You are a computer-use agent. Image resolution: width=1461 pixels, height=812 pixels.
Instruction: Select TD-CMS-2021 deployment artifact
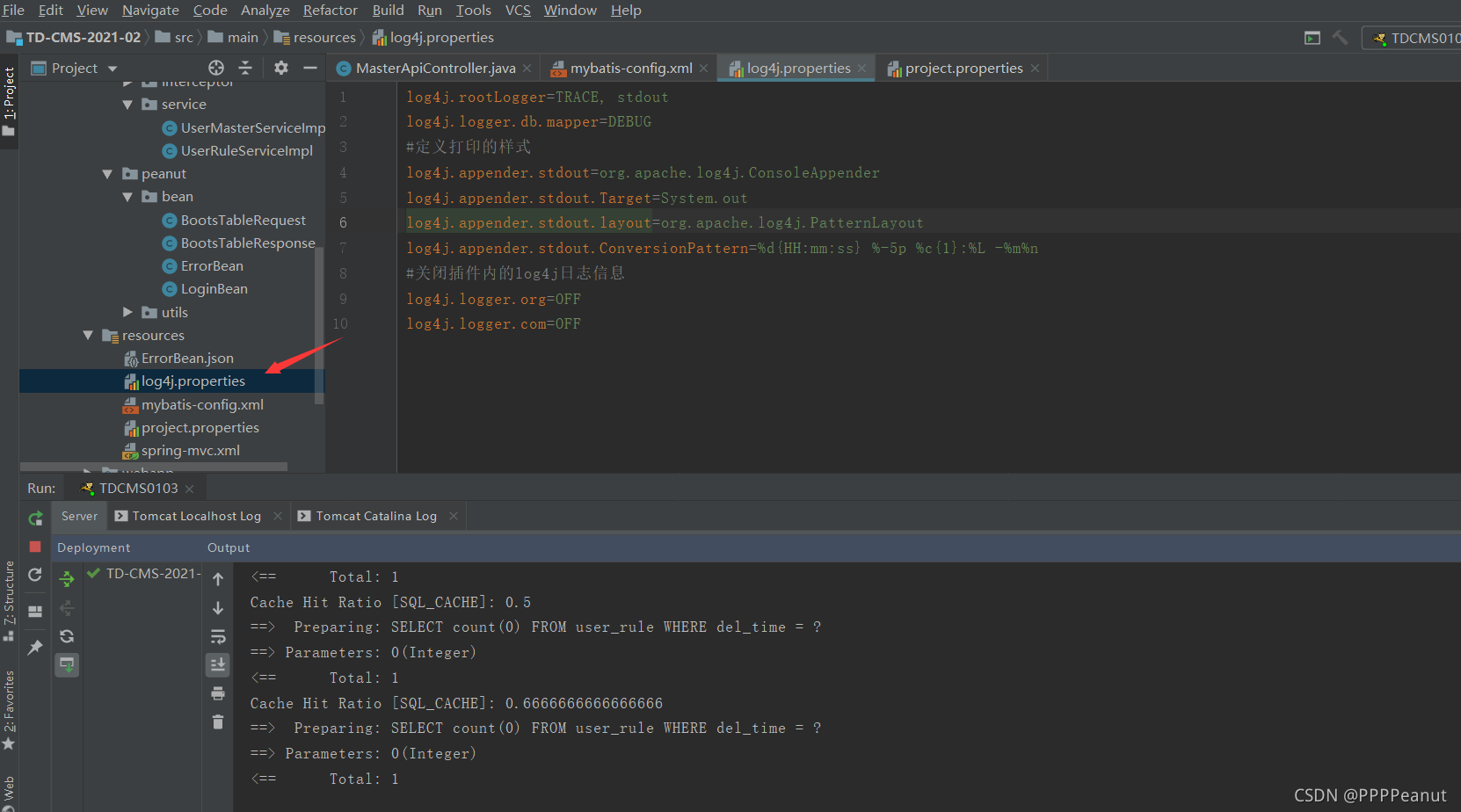[145, 573]
